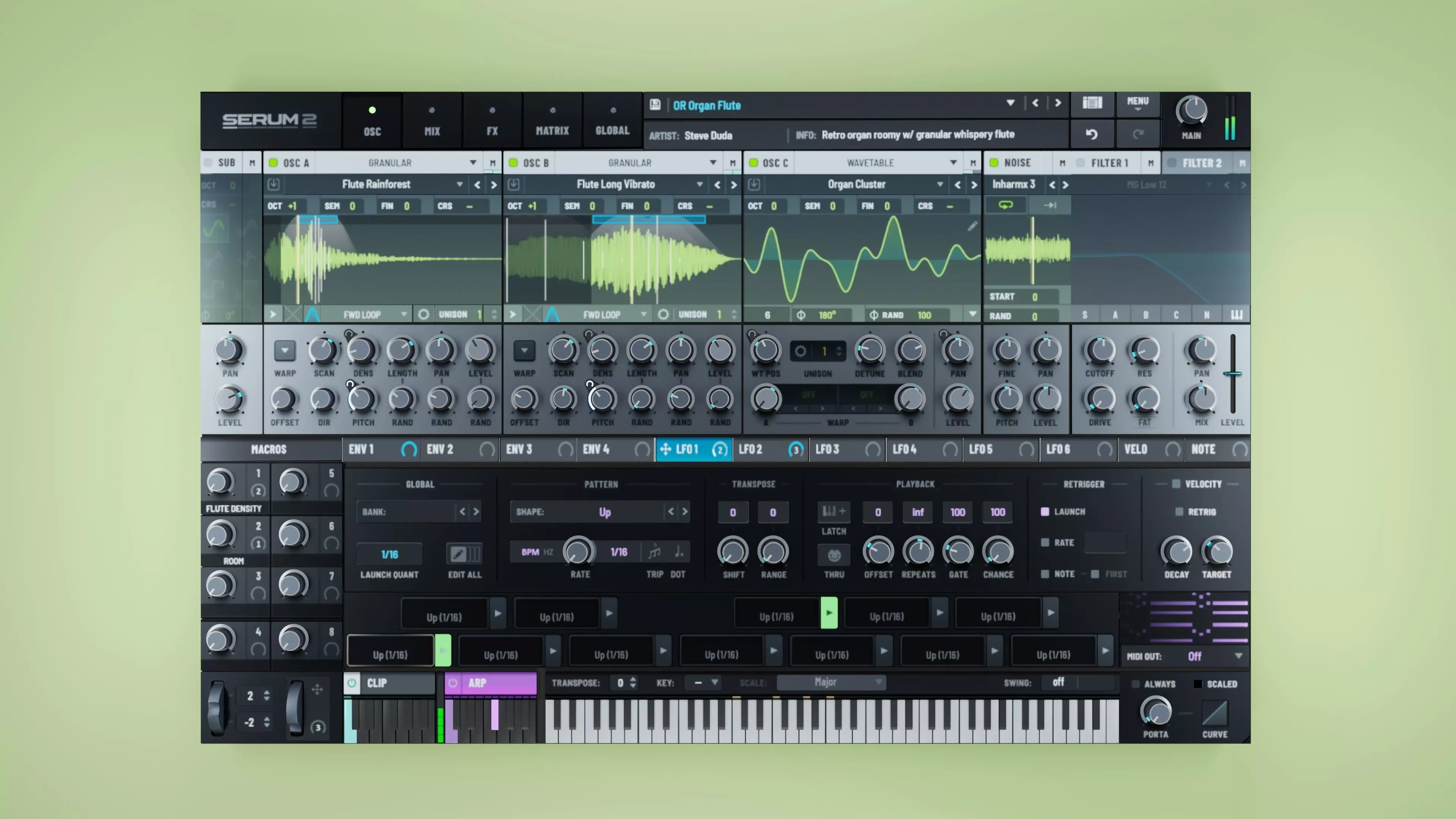This screenshot has width=1456, height=819.
Task: Expand the Scale Major dropdown
Action: point(831,682)
